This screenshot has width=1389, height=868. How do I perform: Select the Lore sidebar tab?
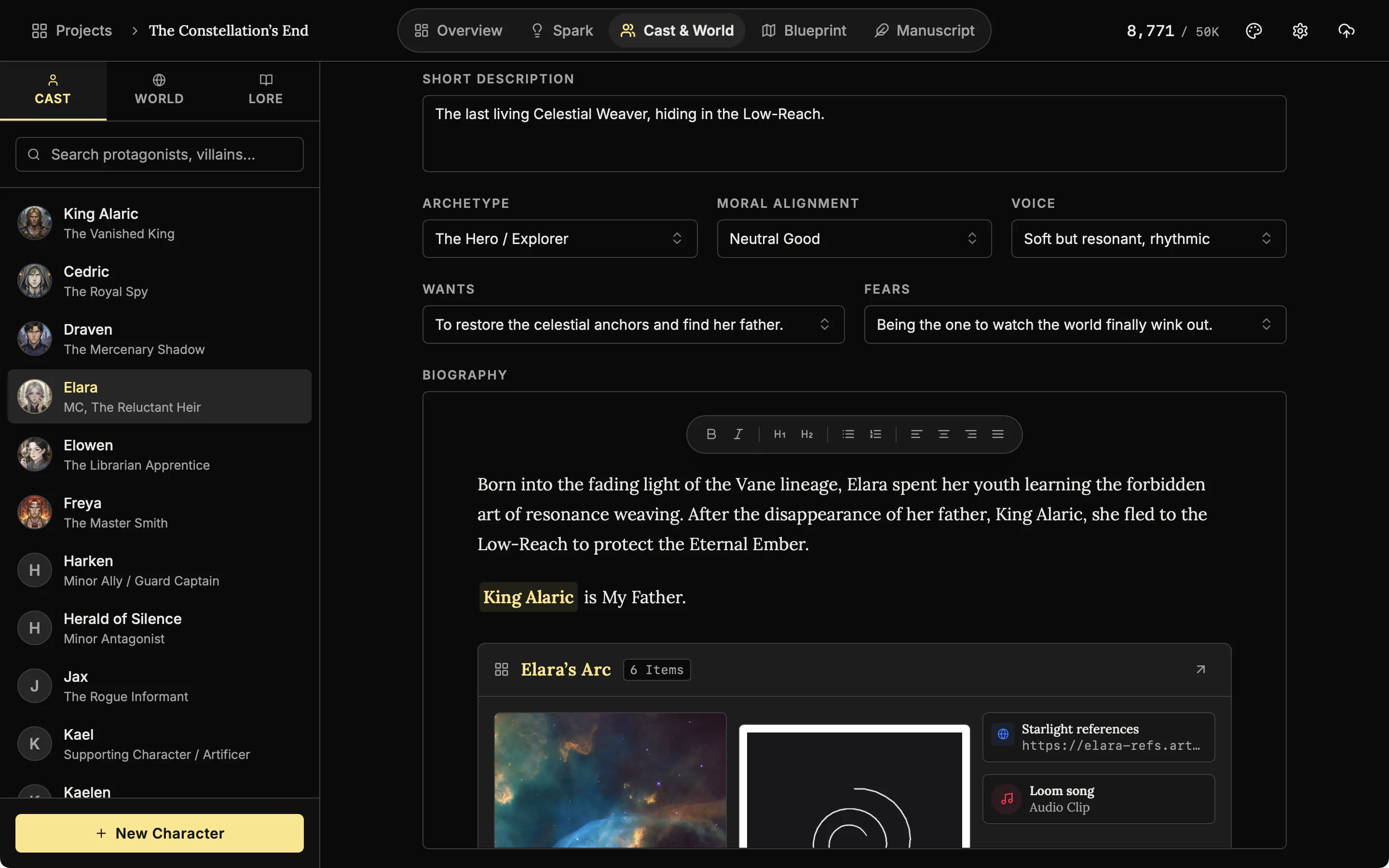coord(266,90)
